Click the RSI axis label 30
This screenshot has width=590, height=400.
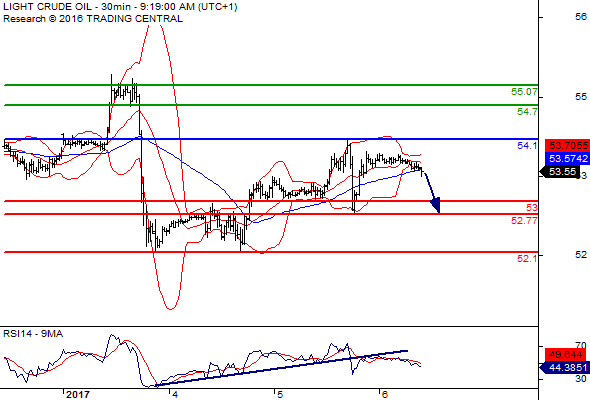coord(581,379)
